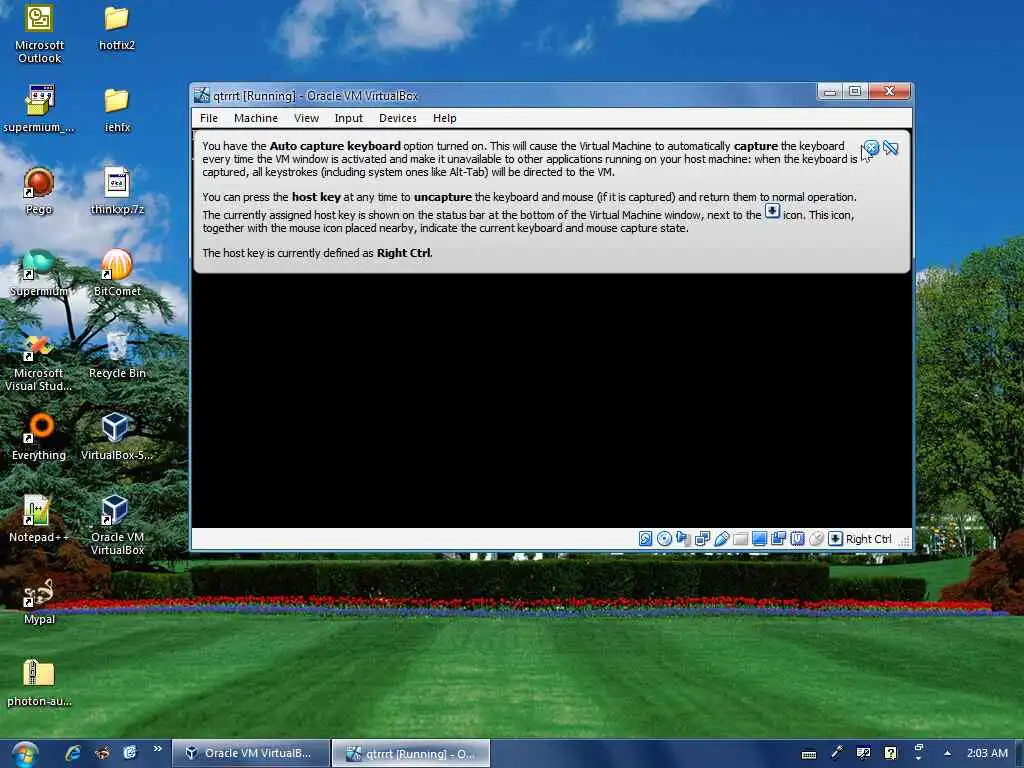This screenshot has width=1024, height=768.
Task: Click the optical disc icon in status bar
Action: (x=664, y=539)
